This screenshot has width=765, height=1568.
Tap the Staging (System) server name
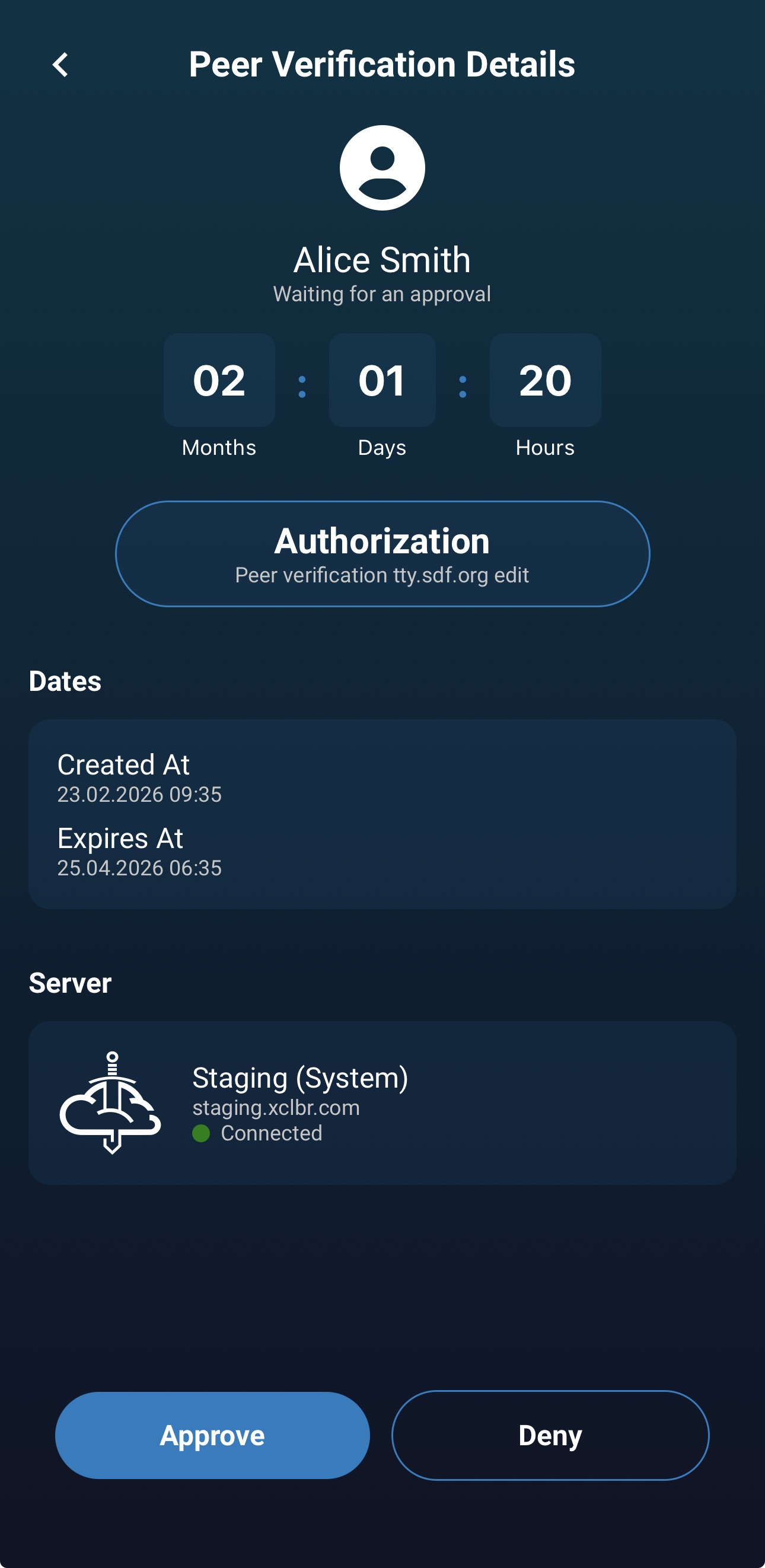tap(300, 1078)
